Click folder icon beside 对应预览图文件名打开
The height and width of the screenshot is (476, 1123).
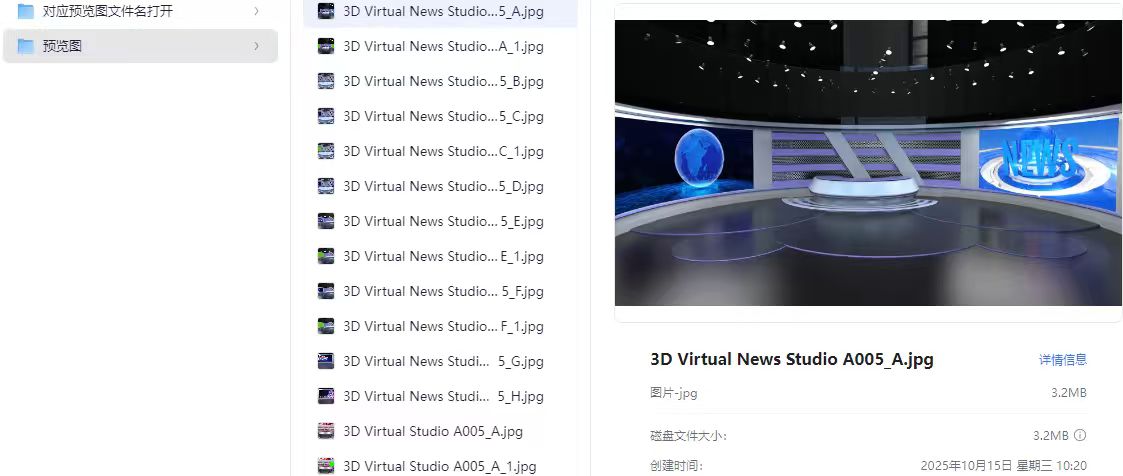26,11
